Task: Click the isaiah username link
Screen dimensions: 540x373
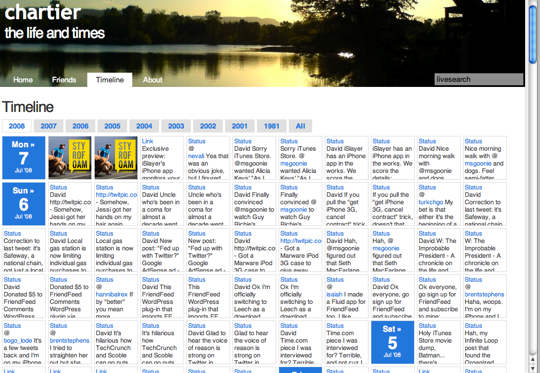Action: tap(334, 294)
